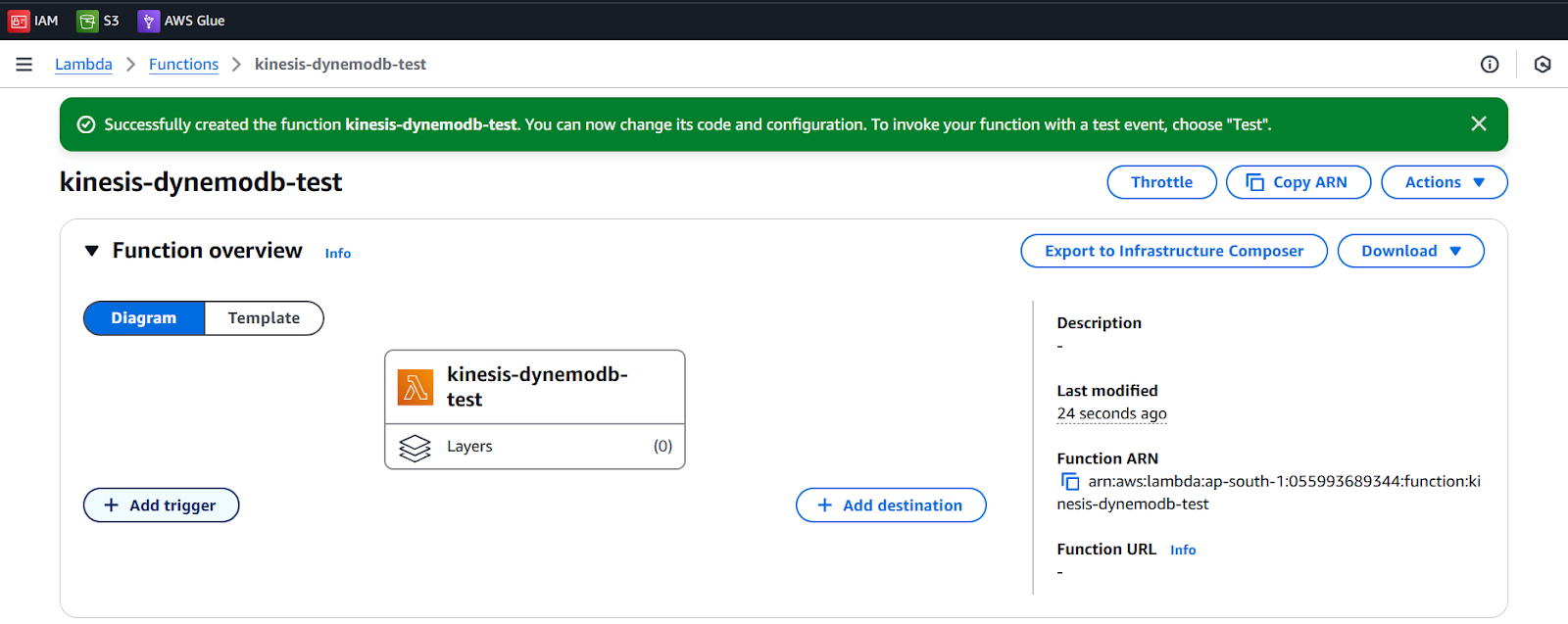Open the Layers row in the diagram
Screen dimensions: 1568x624
(535, 447)
